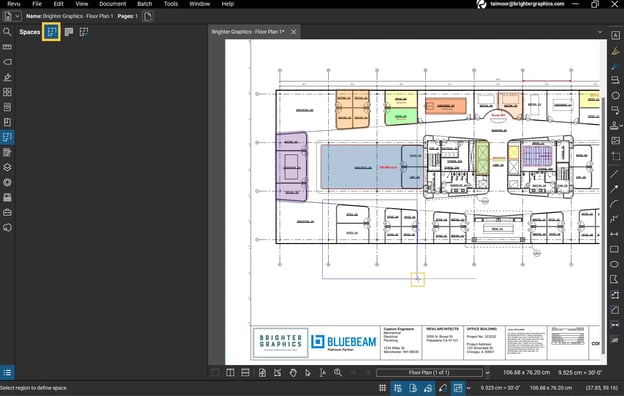
Task: Select the Text Select tool
Action: click(x=323, y=373)
